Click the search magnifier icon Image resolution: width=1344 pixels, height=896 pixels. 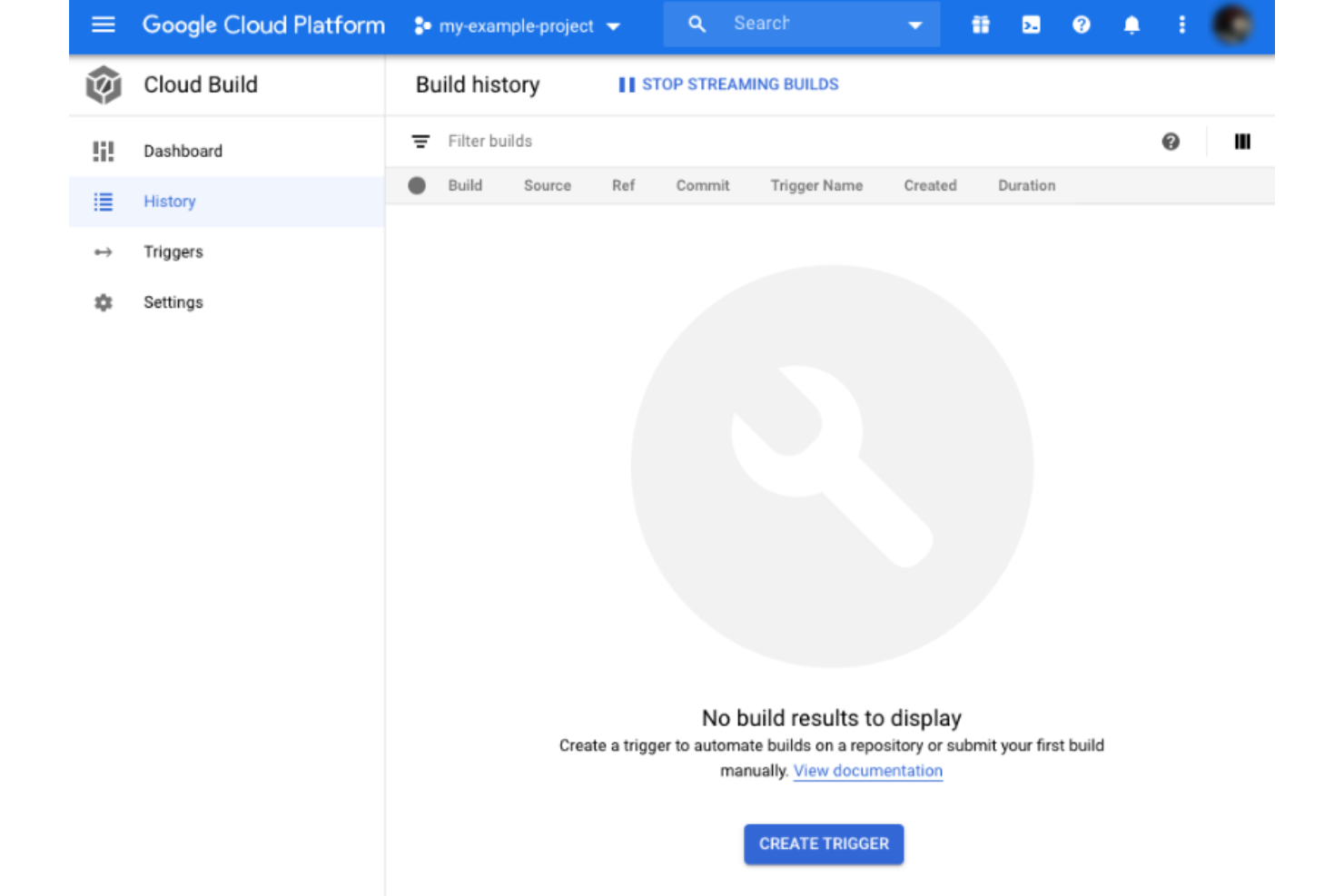697,25
